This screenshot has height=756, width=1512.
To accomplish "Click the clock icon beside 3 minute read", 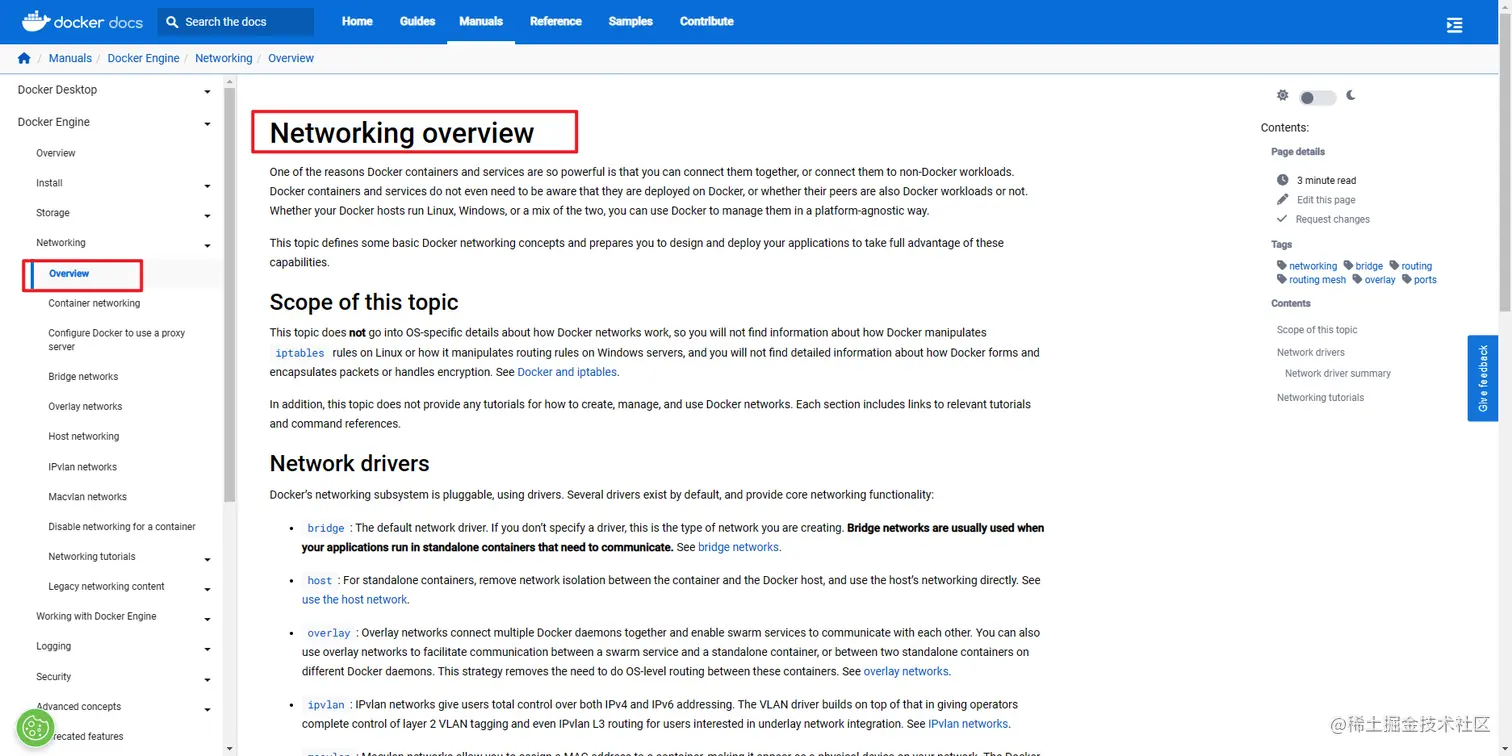I will (1283, 180).
